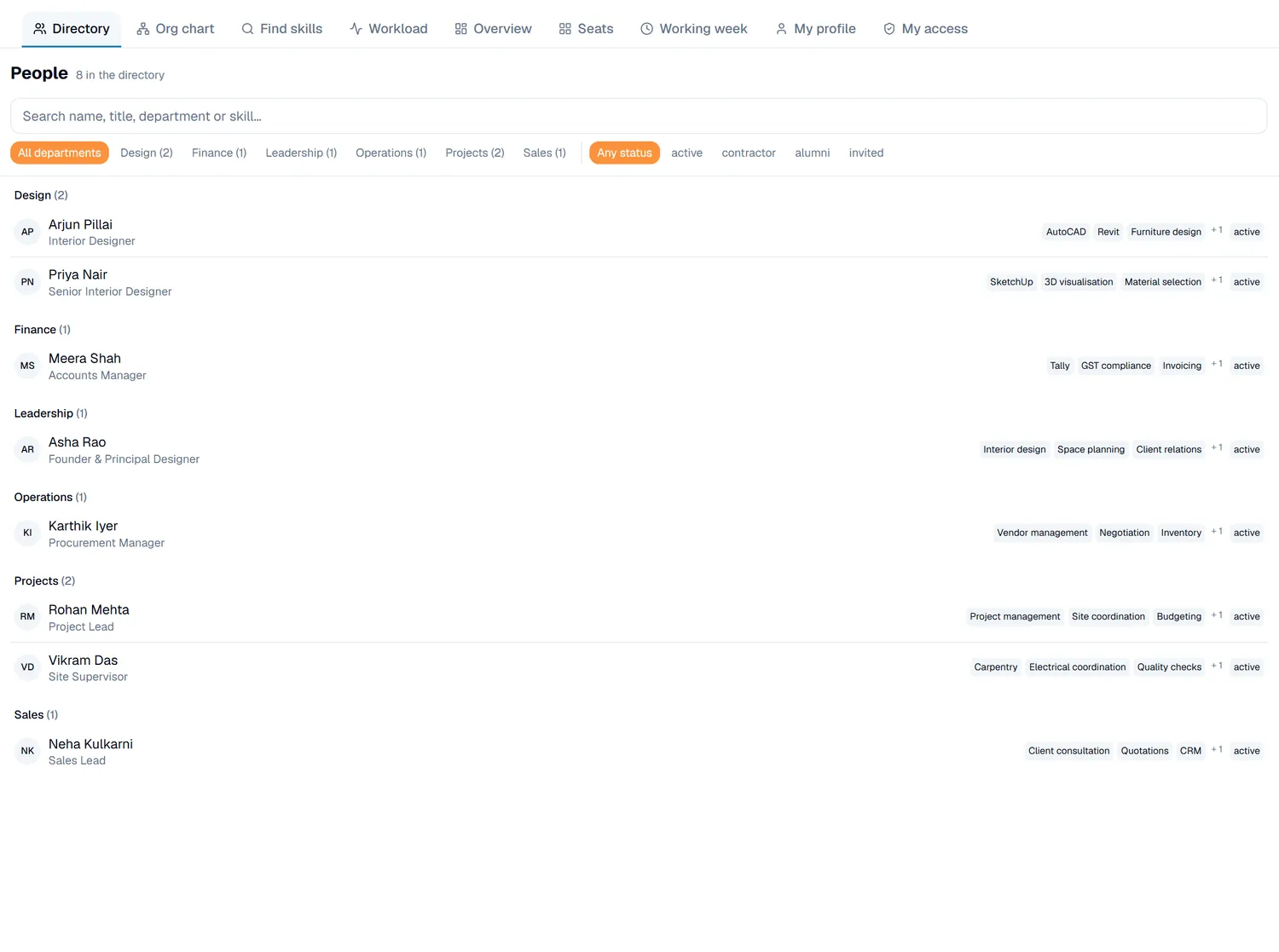The width and height of the screenshot is (1279, 952).
Task: Click the Org chart hierarchy icon
Action: point(143,29)
